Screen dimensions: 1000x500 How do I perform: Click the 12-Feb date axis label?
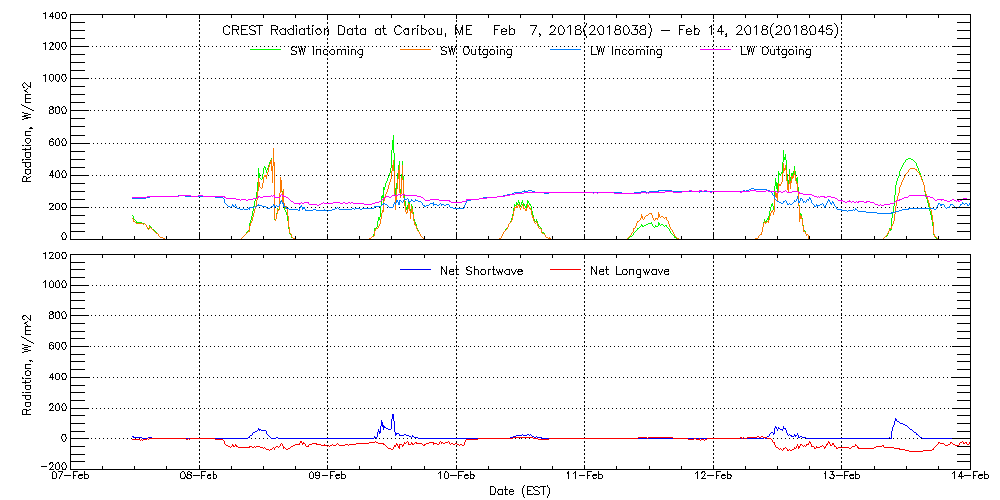point(713,476)
